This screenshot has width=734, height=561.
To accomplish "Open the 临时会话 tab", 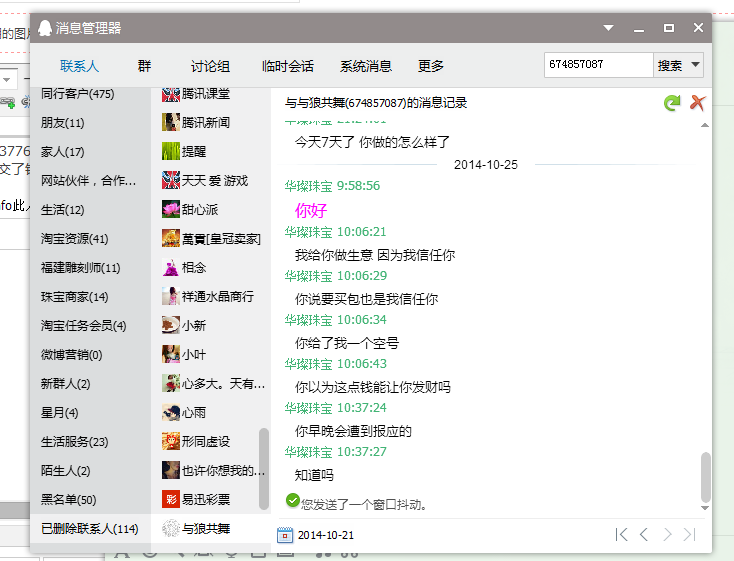I will coord(287,66).
